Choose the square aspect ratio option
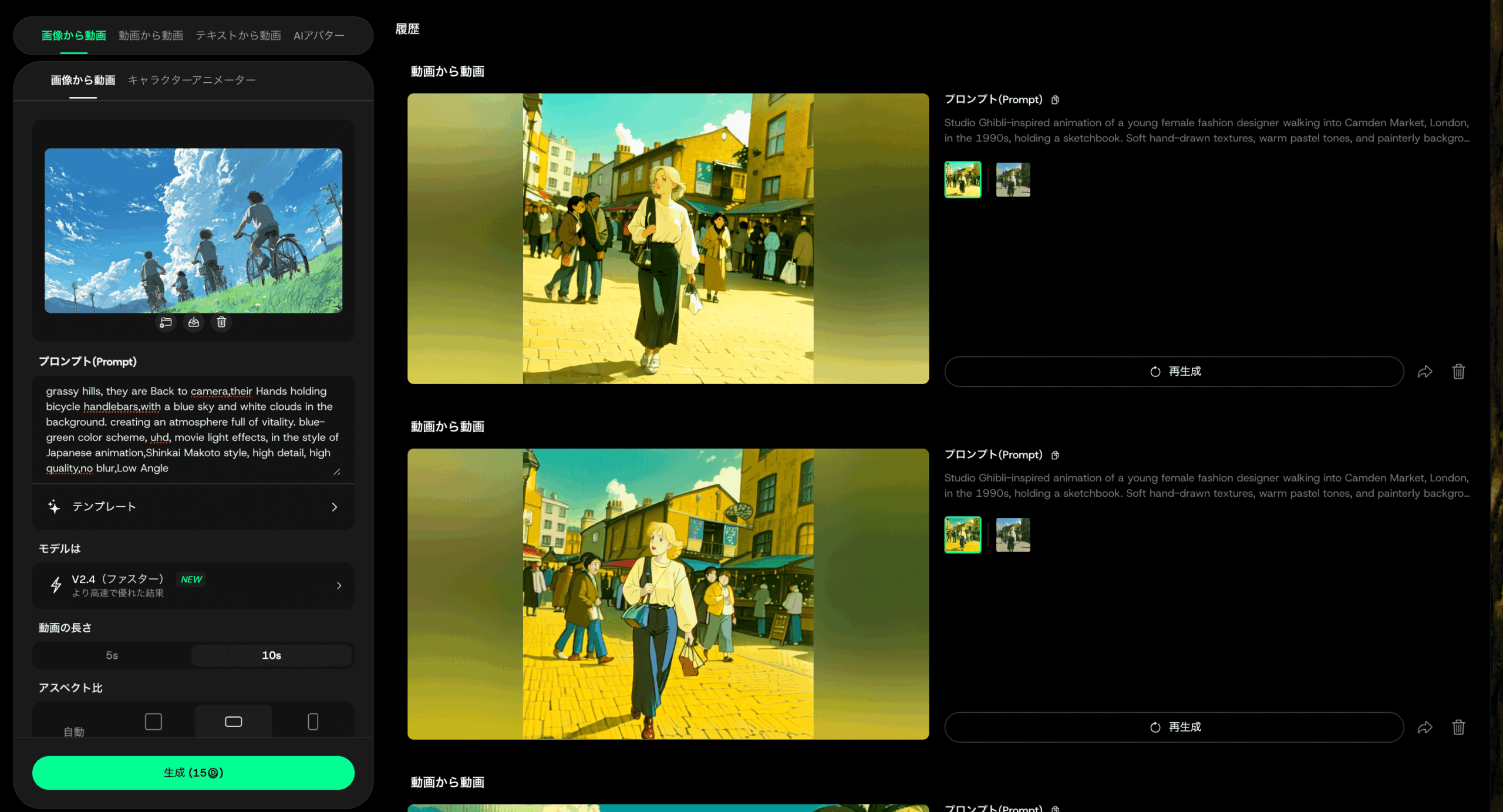 click(x=153, y=722)
